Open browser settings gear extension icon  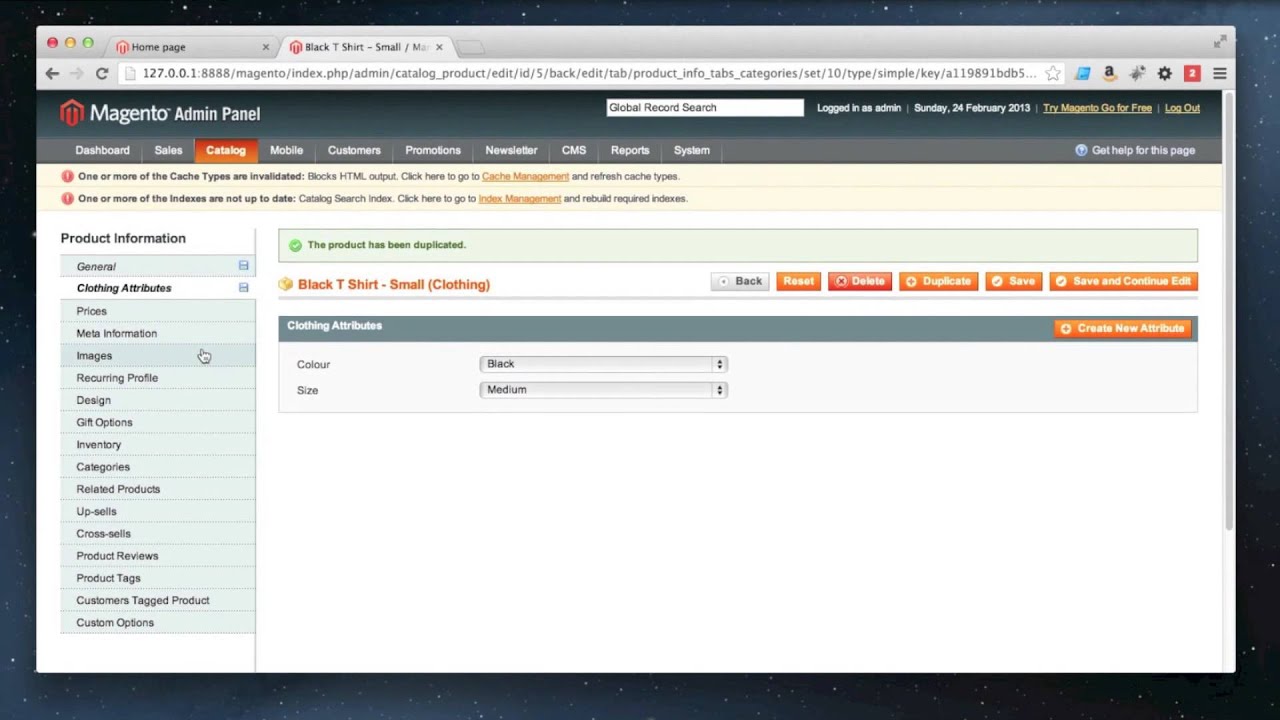[x=1165, y=73]
